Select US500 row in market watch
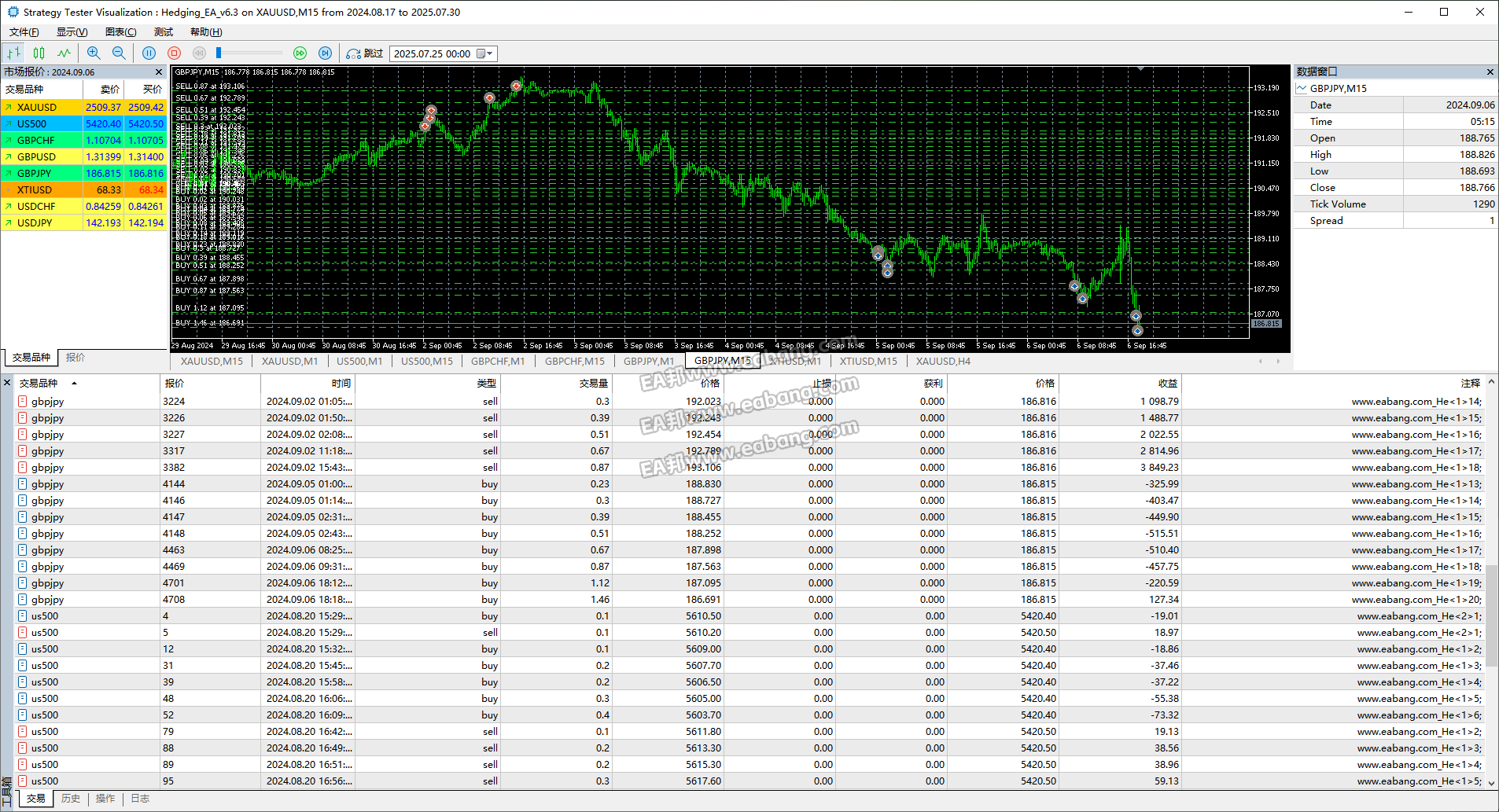The image size is (1499, 812). pos(84,123)
